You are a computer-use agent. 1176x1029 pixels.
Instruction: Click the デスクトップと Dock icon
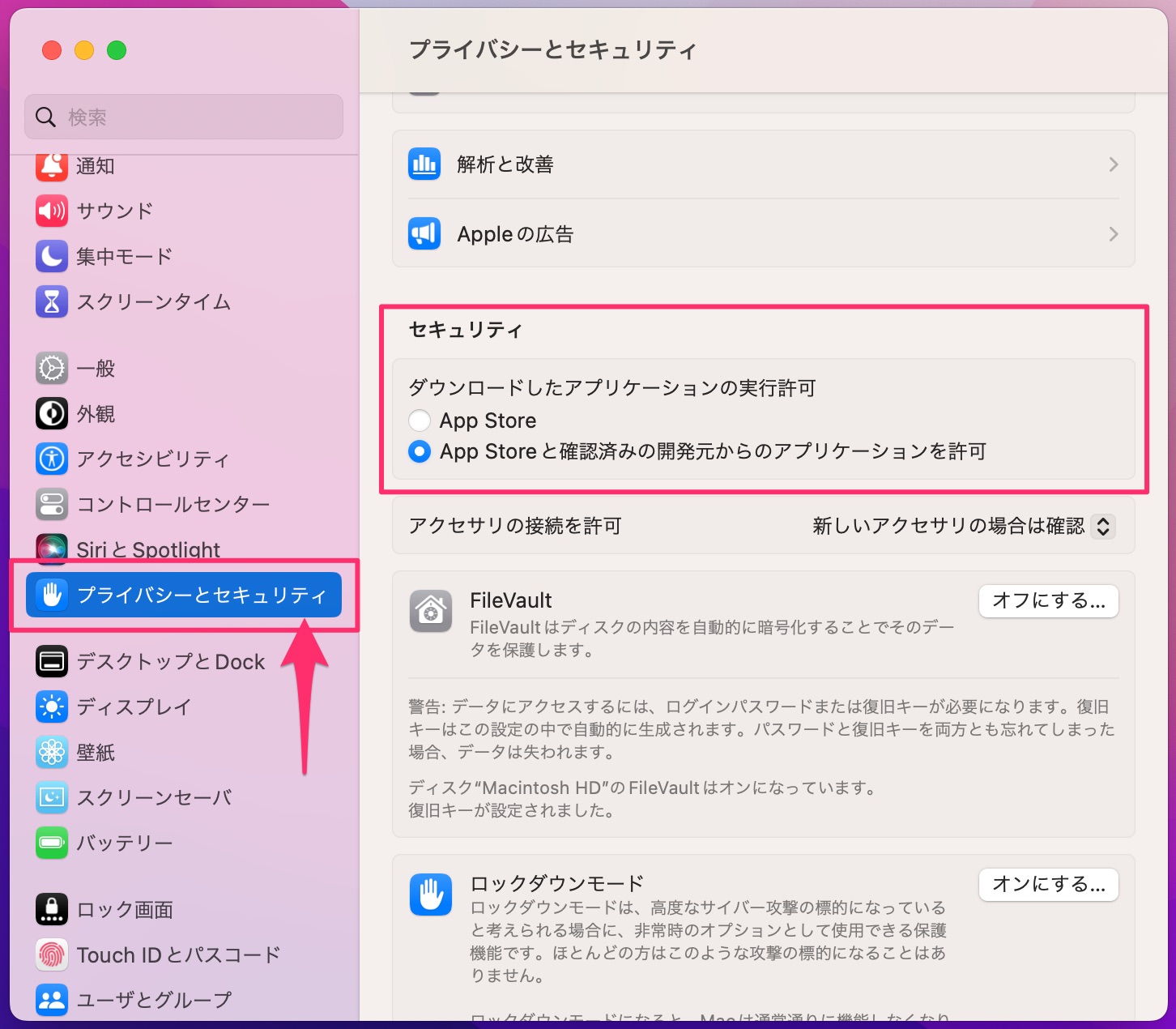[x=52, y=661]
